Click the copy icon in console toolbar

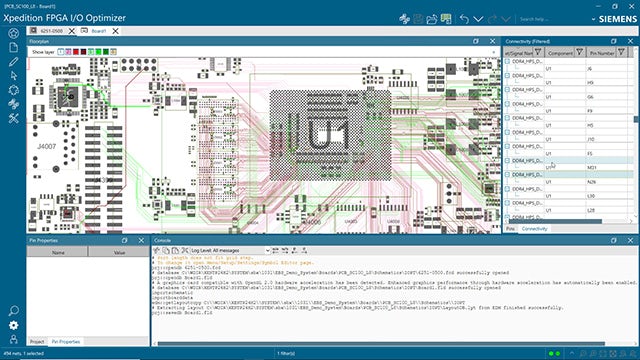[166, 250]
